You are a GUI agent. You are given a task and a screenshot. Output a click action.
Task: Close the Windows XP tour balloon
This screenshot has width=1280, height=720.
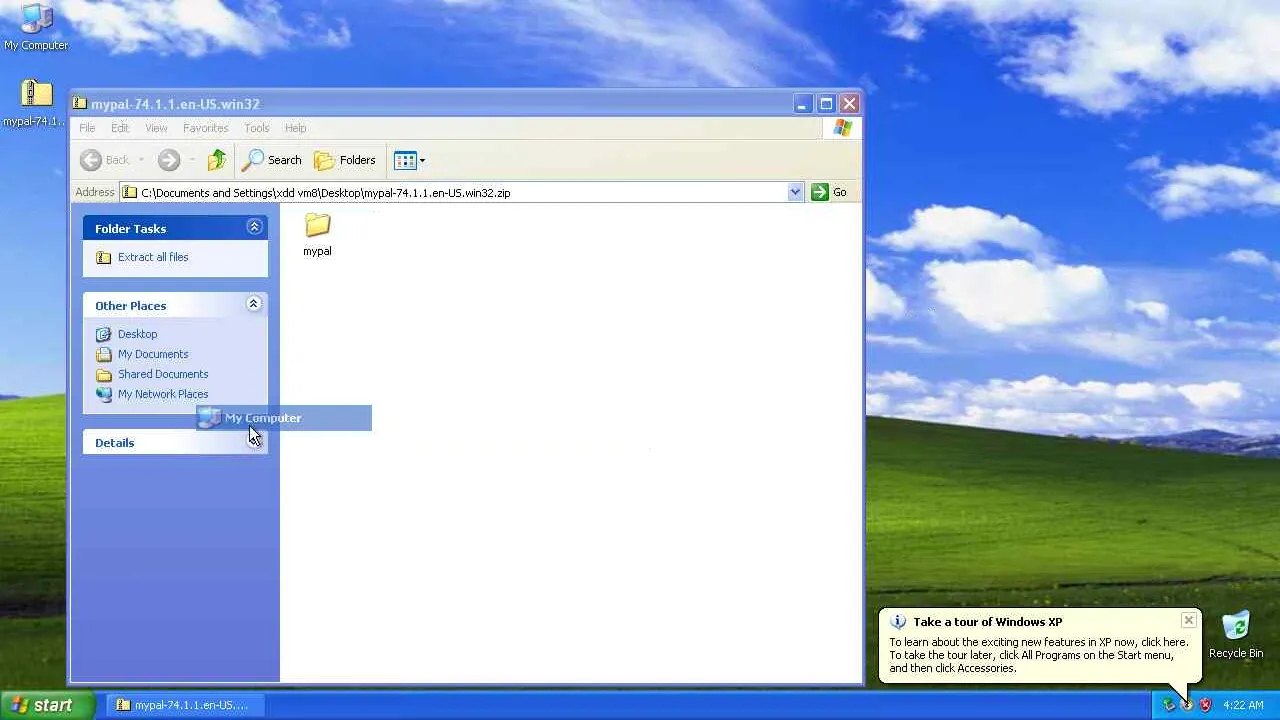pyautogui.click(x=1188, y=621)
